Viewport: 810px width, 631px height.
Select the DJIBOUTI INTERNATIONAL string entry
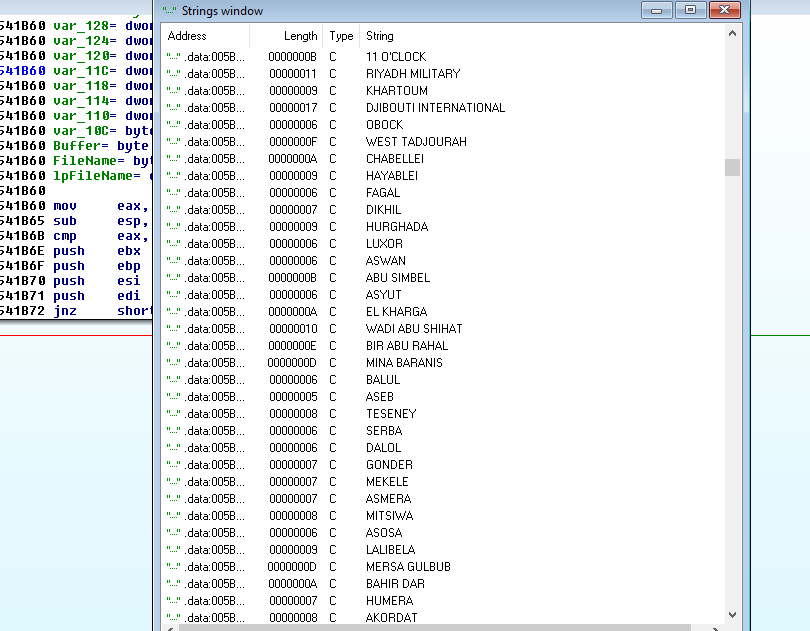click(435, 108)
